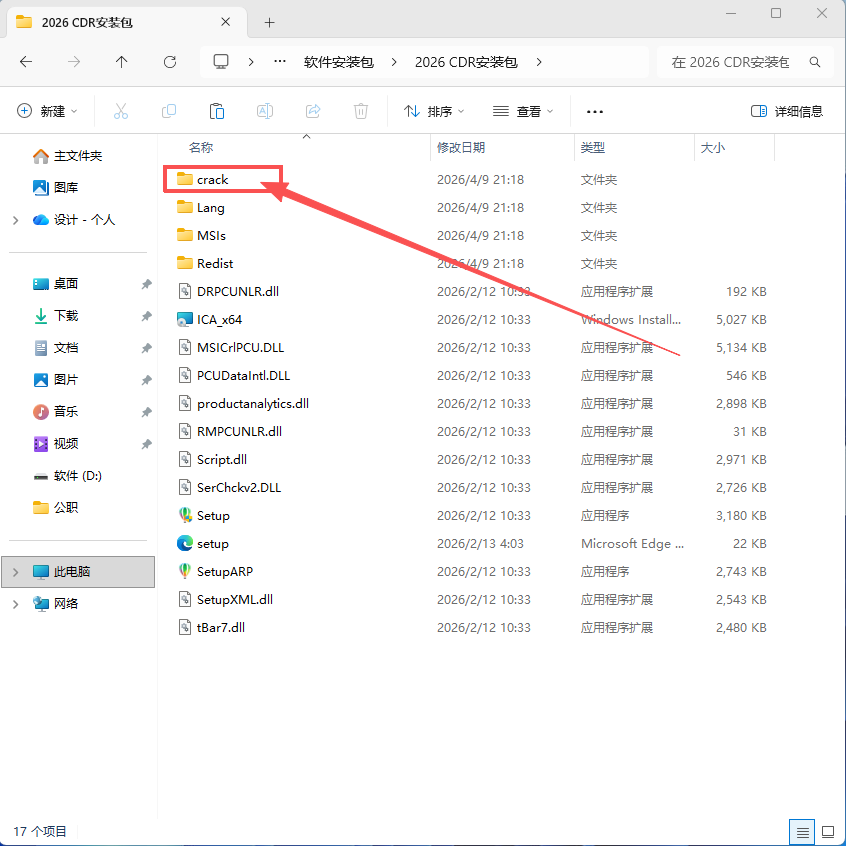
Task: Sort by 名称 column header
Action: point(201,147)
